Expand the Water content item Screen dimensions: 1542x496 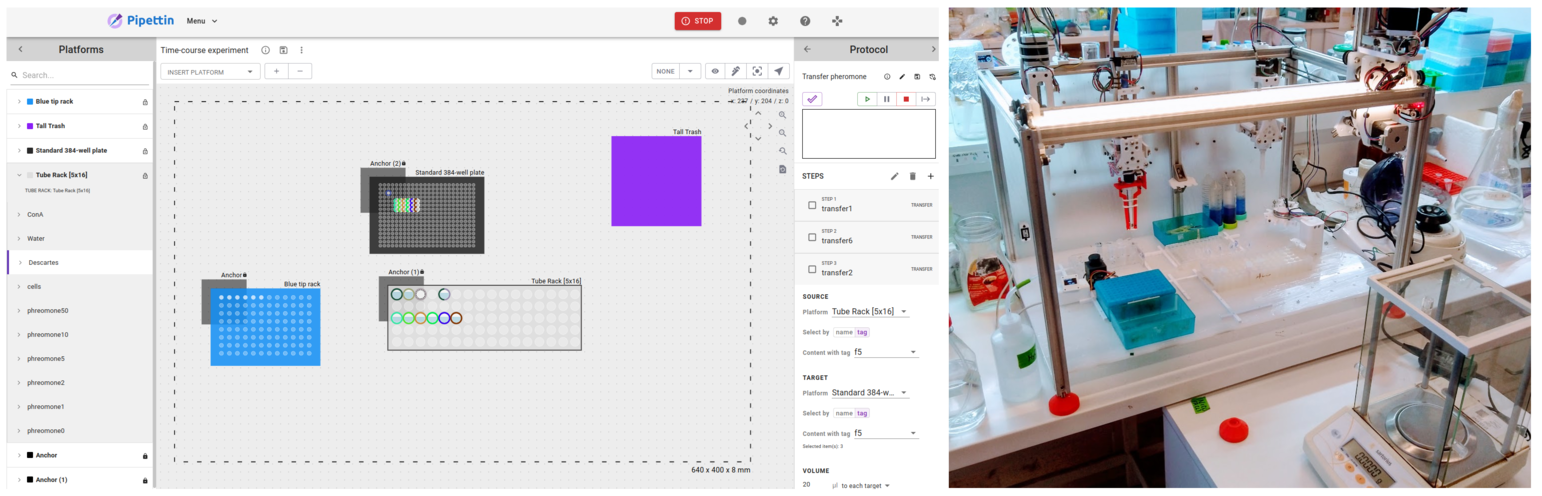coord(18,238)
